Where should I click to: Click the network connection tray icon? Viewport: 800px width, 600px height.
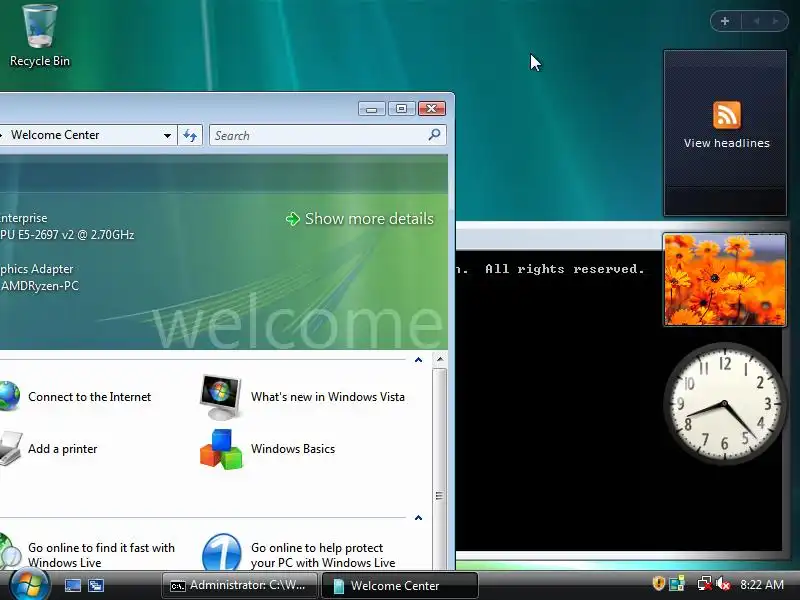click(x=704, y=584)
